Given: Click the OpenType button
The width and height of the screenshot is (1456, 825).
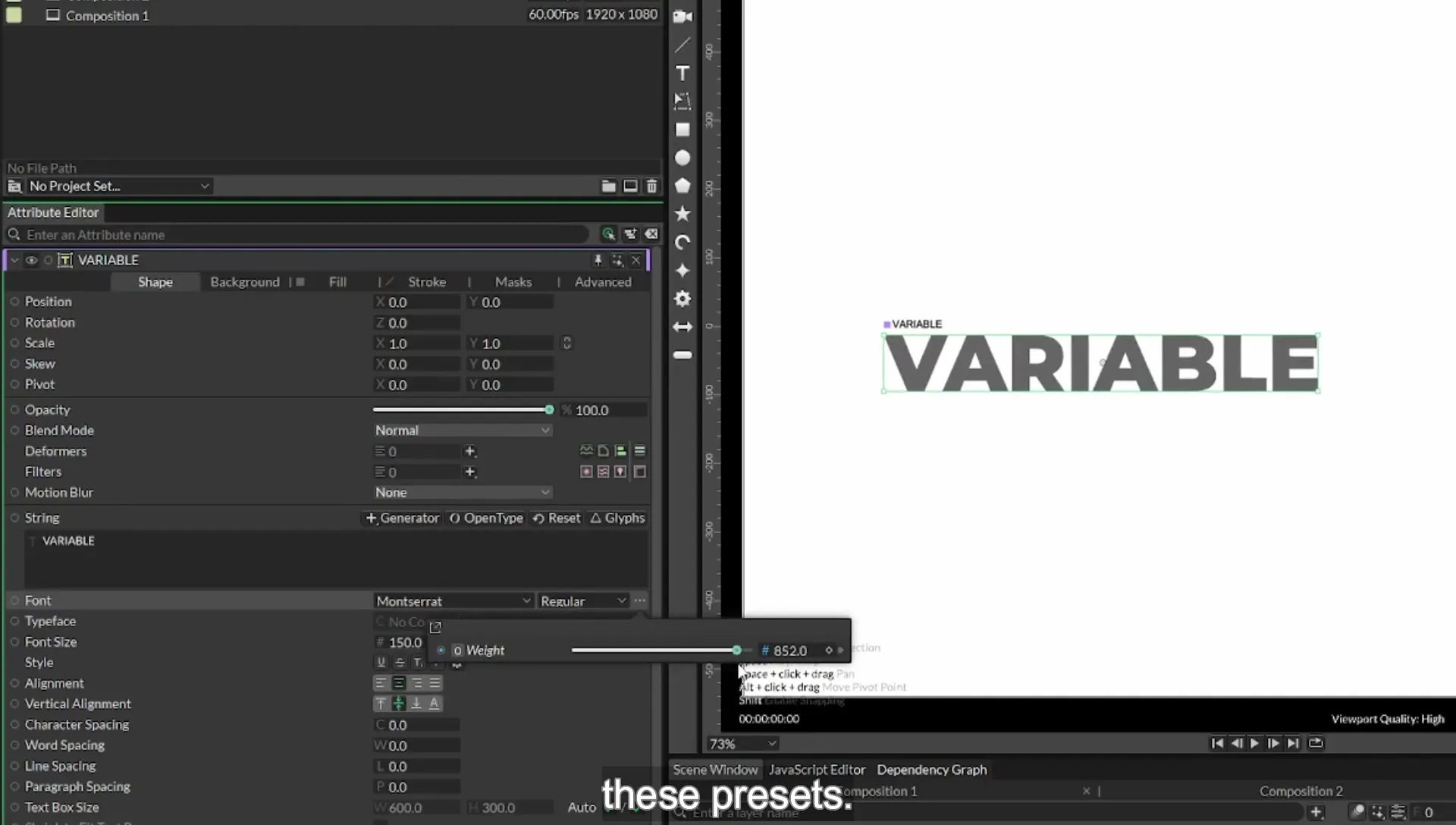Looking at the screenshot, I should coord(486,518).
